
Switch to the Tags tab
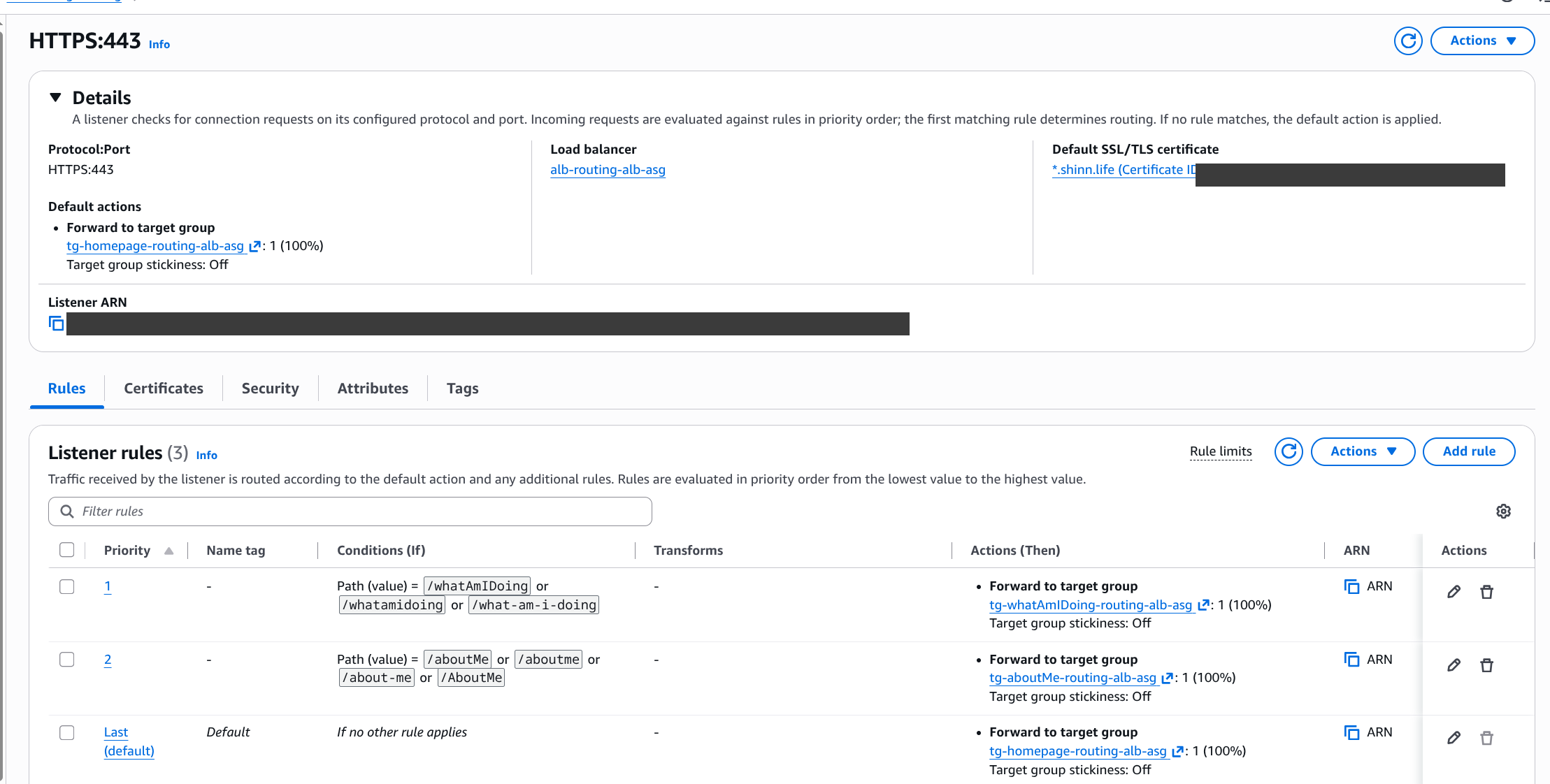pos(462,389)
